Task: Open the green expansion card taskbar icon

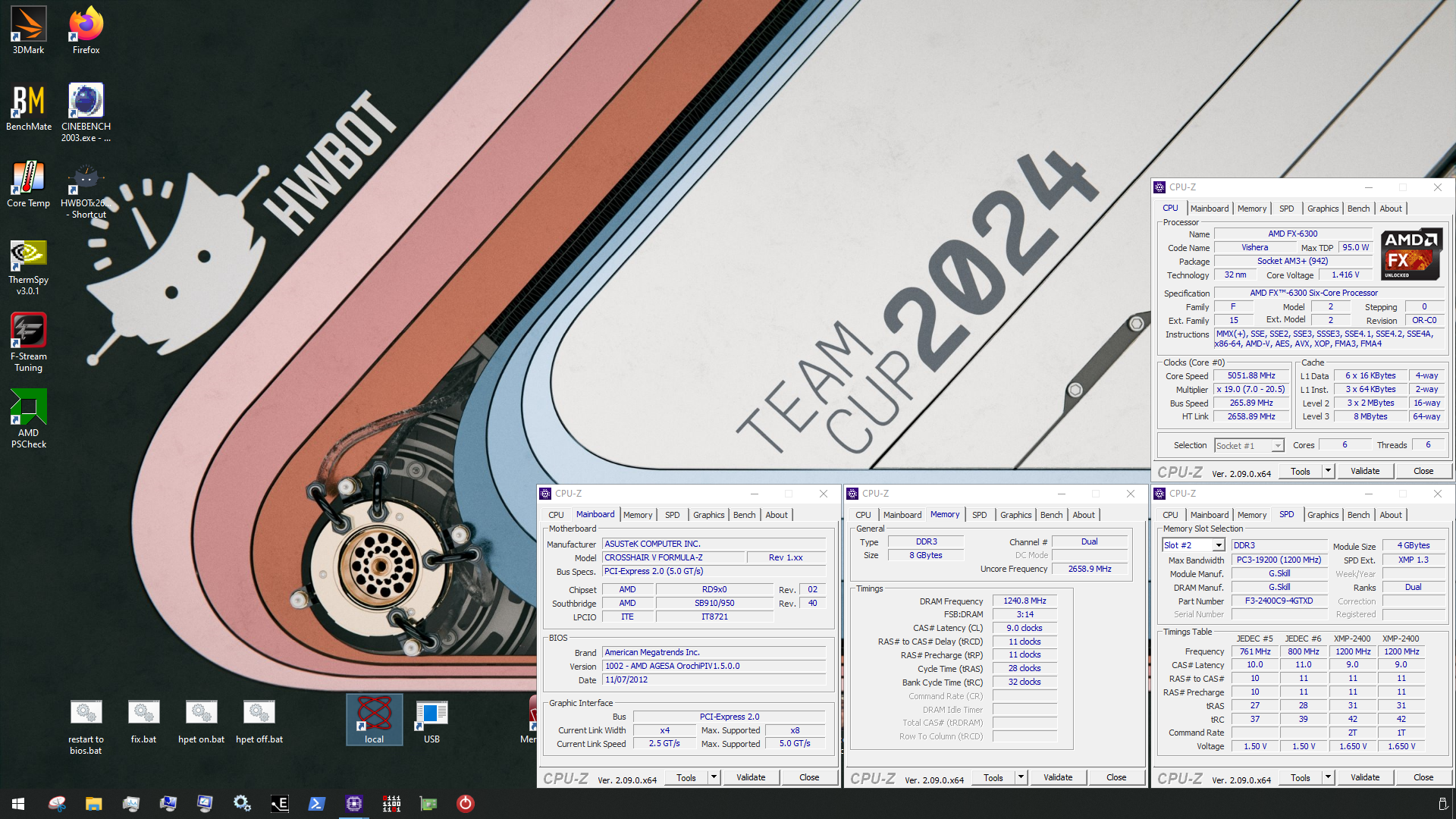Action: coord(428,803)
